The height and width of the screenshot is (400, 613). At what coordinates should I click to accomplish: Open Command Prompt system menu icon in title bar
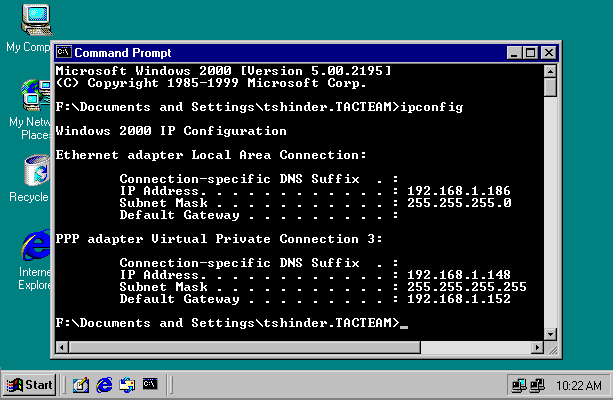(63, 52)
